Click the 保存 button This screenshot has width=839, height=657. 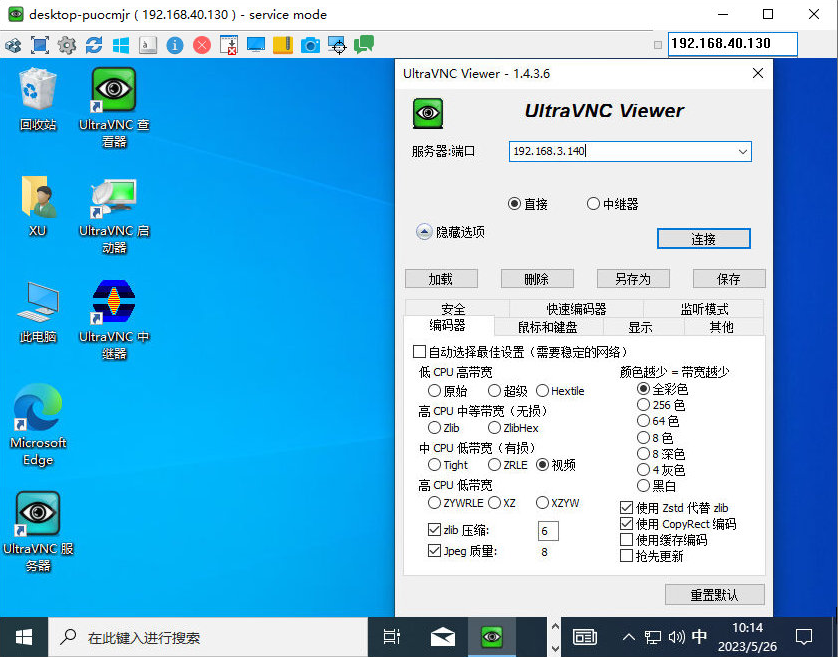[729, 279]
